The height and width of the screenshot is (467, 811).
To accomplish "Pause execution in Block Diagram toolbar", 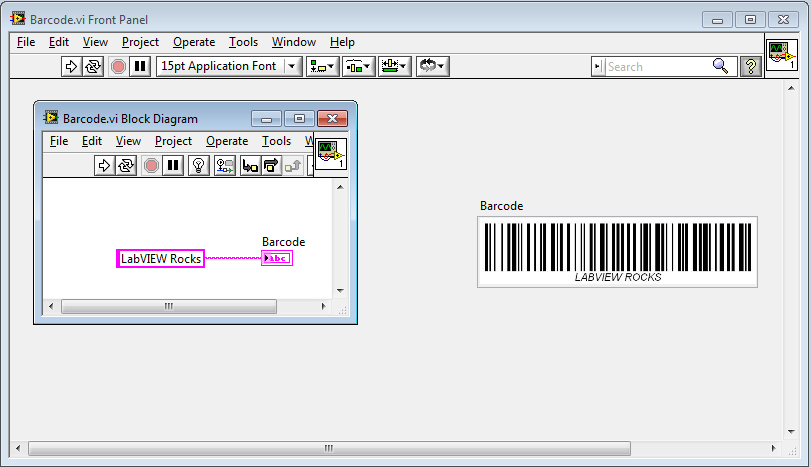I will click(173, 165).
